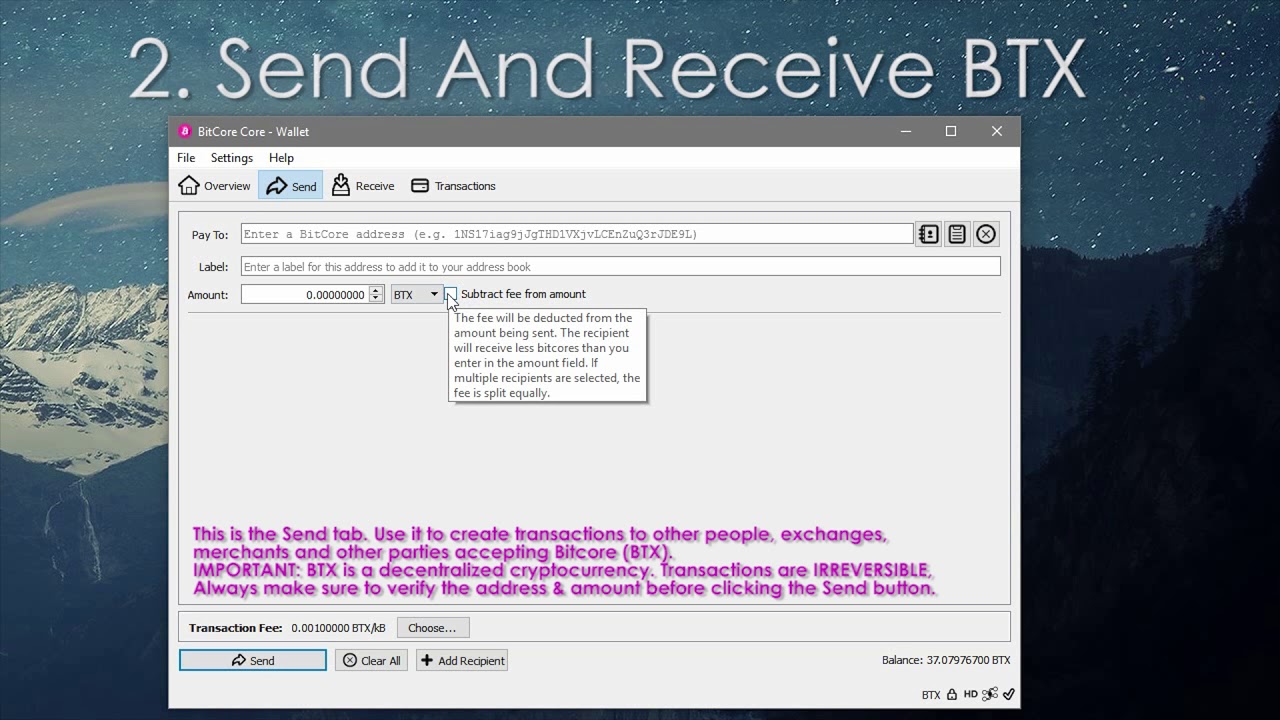1280x720 pixels.
Task: Open the Help menu
Action: click(281, 158)
